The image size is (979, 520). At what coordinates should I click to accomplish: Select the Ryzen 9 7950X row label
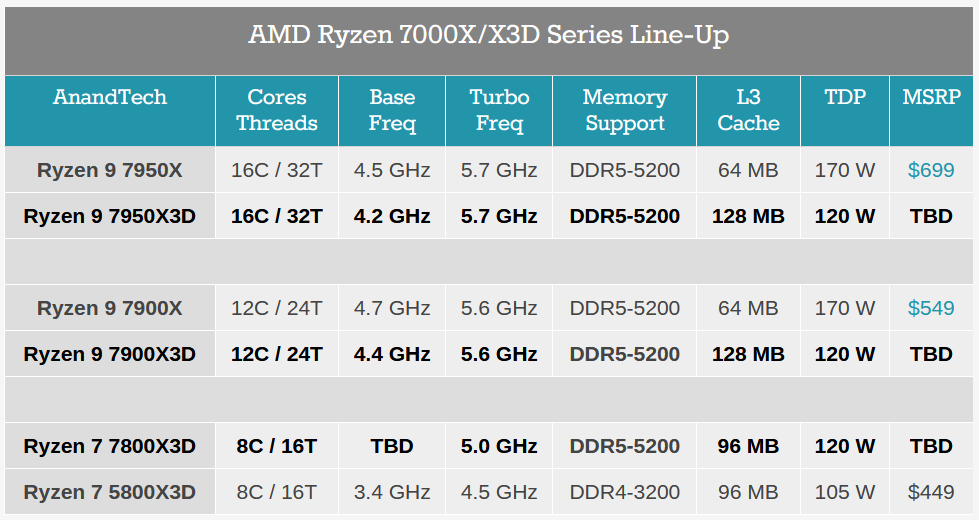110,170
